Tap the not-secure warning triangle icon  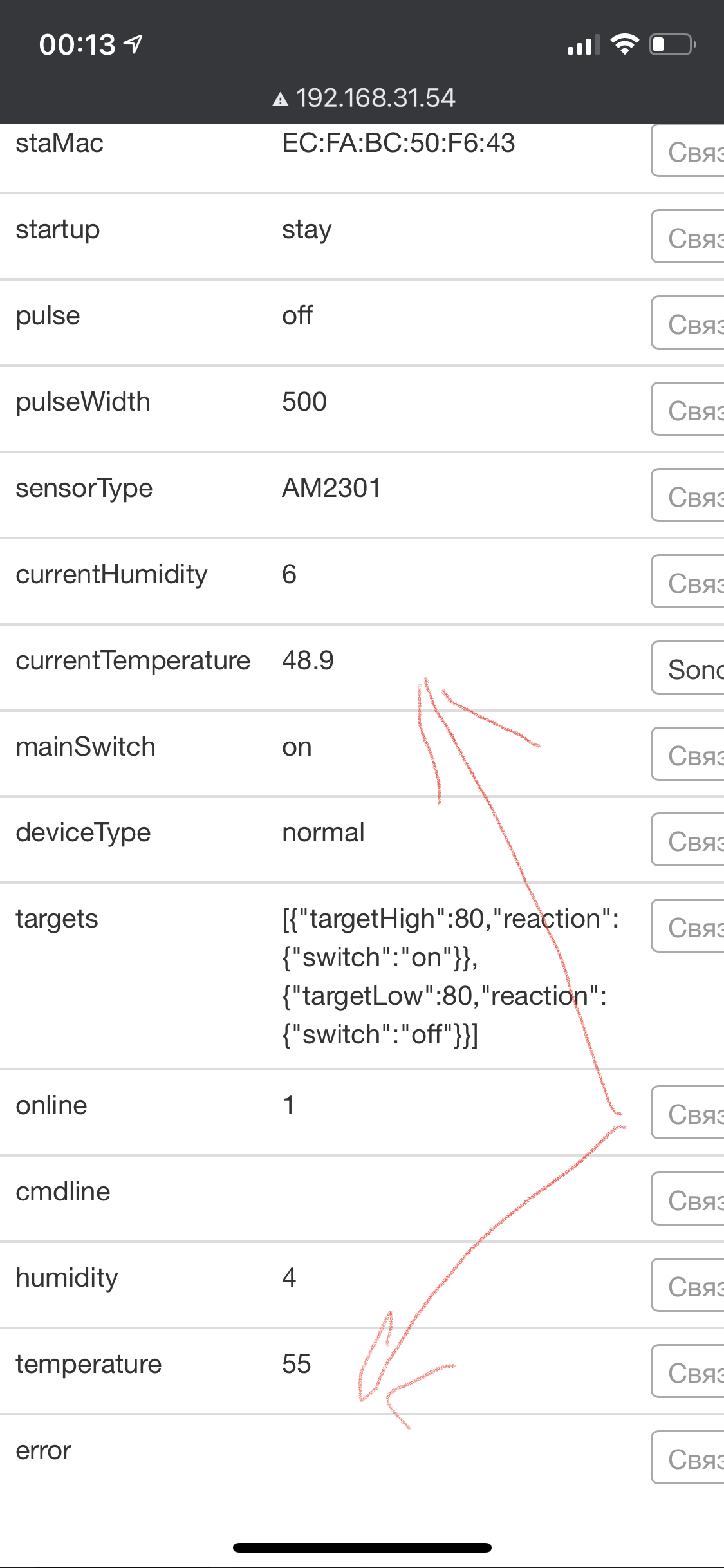[x=280, y=99]
